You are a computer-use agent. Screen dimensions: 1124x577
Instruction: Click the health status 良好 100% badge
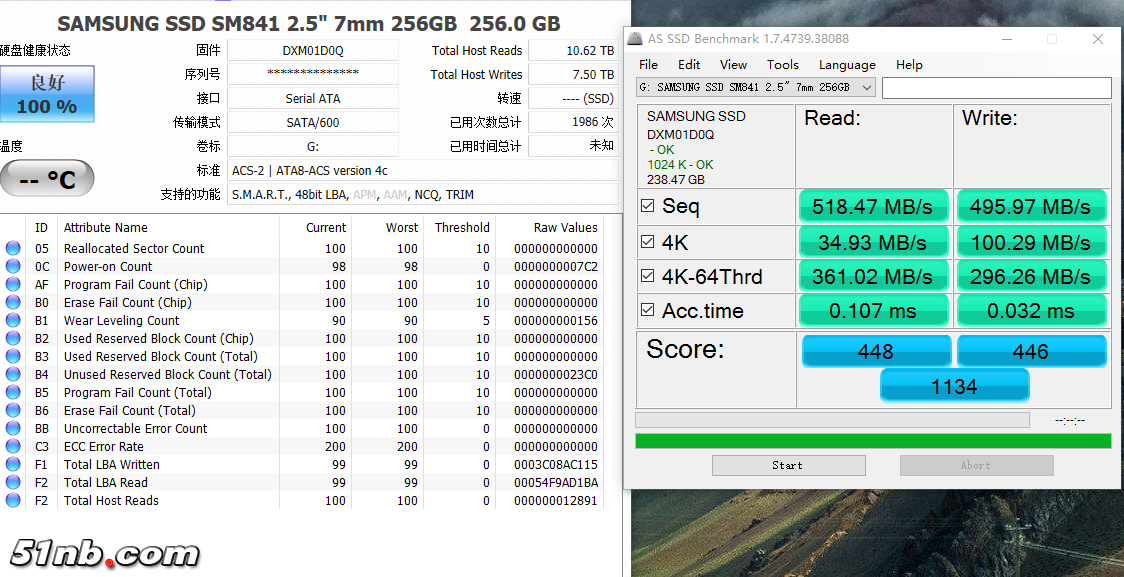pyautogui.click(x=47, y=95)
